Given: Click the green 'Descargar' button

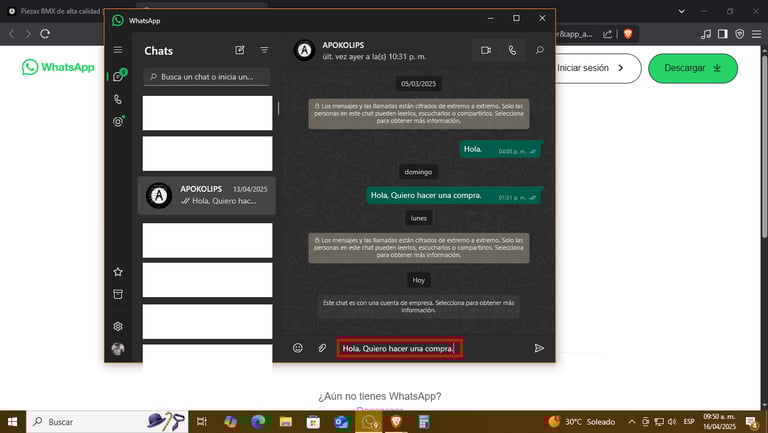Looking at the screenshot, I should pyautogui.click(x=693, y=68).
